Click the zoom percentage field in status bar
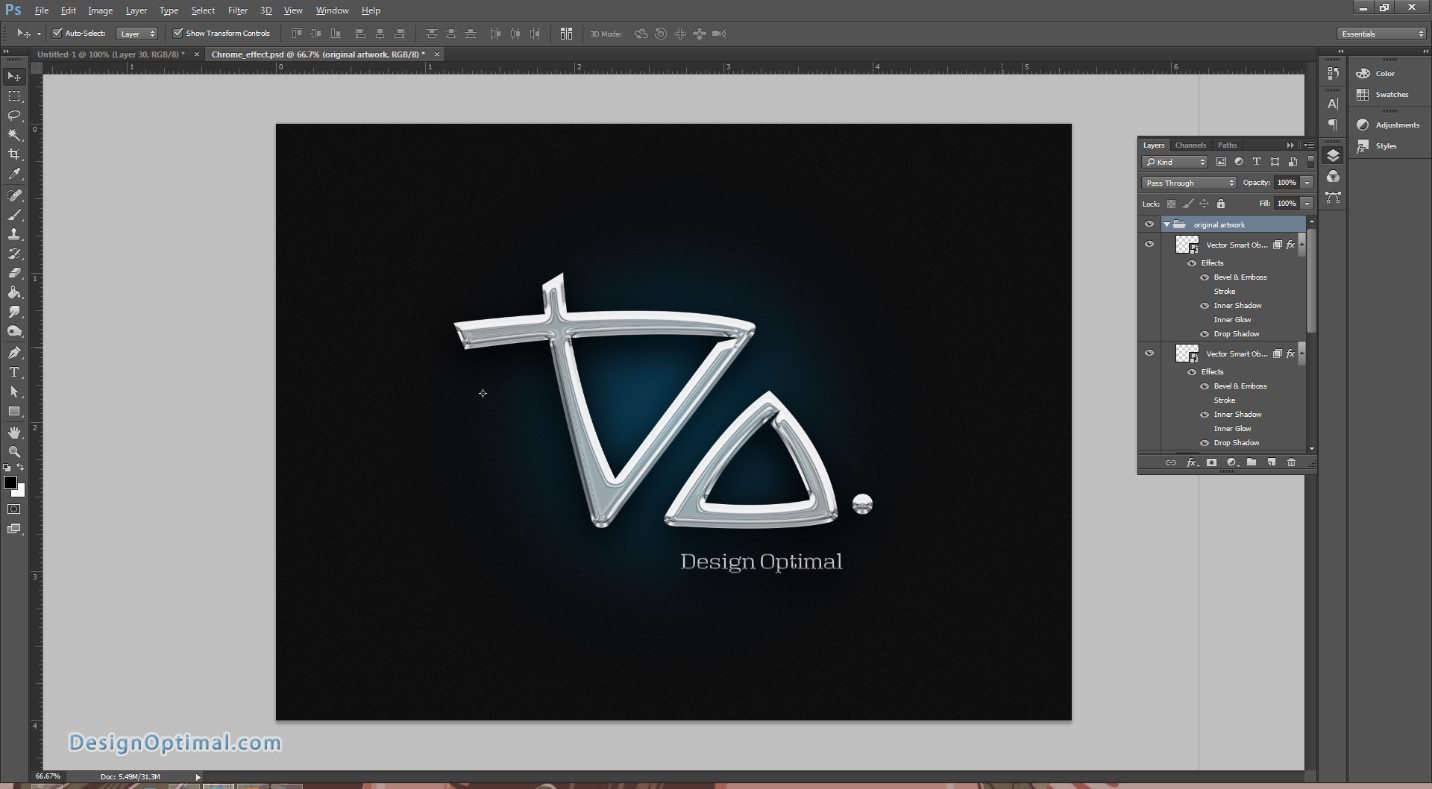This screenshot has height=789, width=1432. point(48,776)
